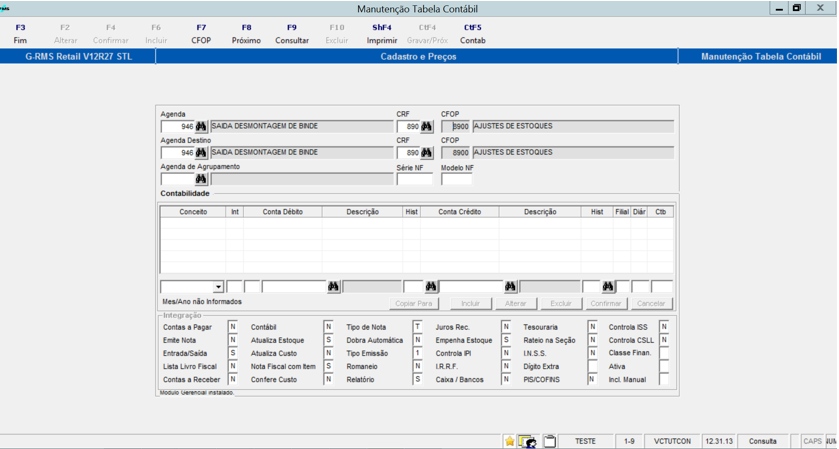The width and height of the screenshot is (839, 449).
Task: Click the Conta Crédito column header
Action: coord(460,212)
